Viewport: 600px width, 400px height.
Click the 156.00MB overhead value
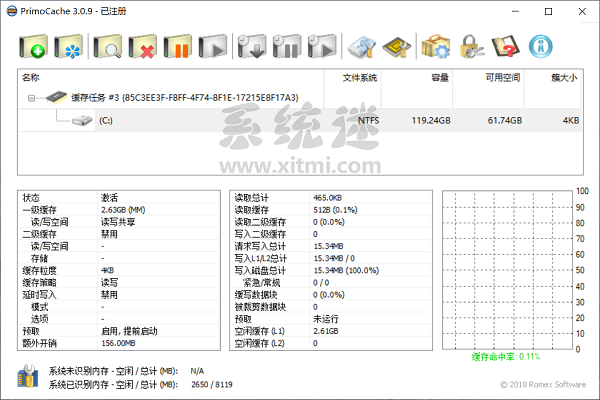118,343
